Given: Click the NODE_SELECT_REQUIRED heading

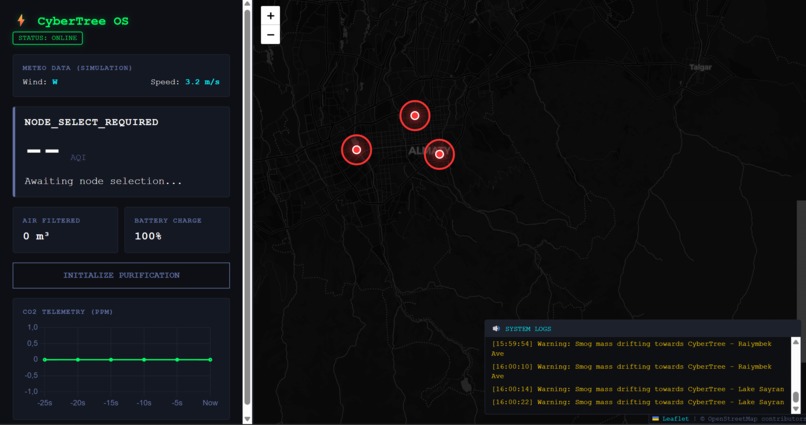Looking at the screenshot, I should 91,122.
